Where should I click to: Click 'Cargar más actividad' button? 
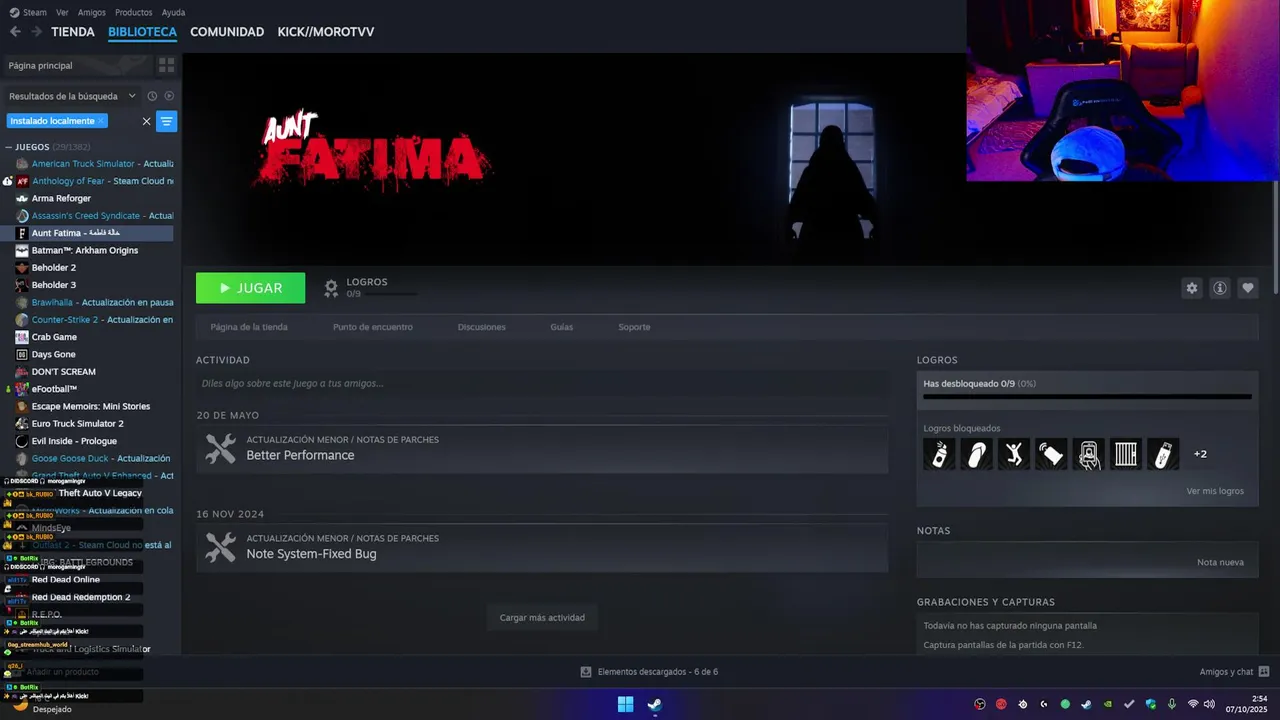pos(542,617)
